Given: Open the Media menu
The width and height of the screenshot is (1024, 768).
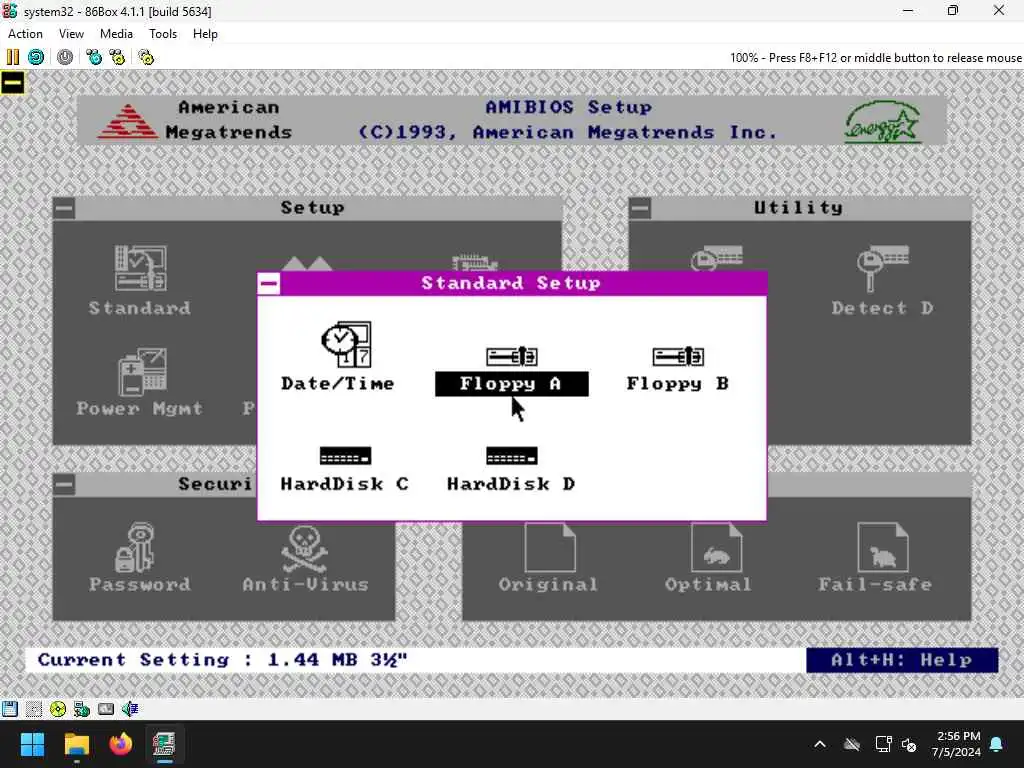Looking at the screenshot, I should pyautogui.click(x=116, y=34).
